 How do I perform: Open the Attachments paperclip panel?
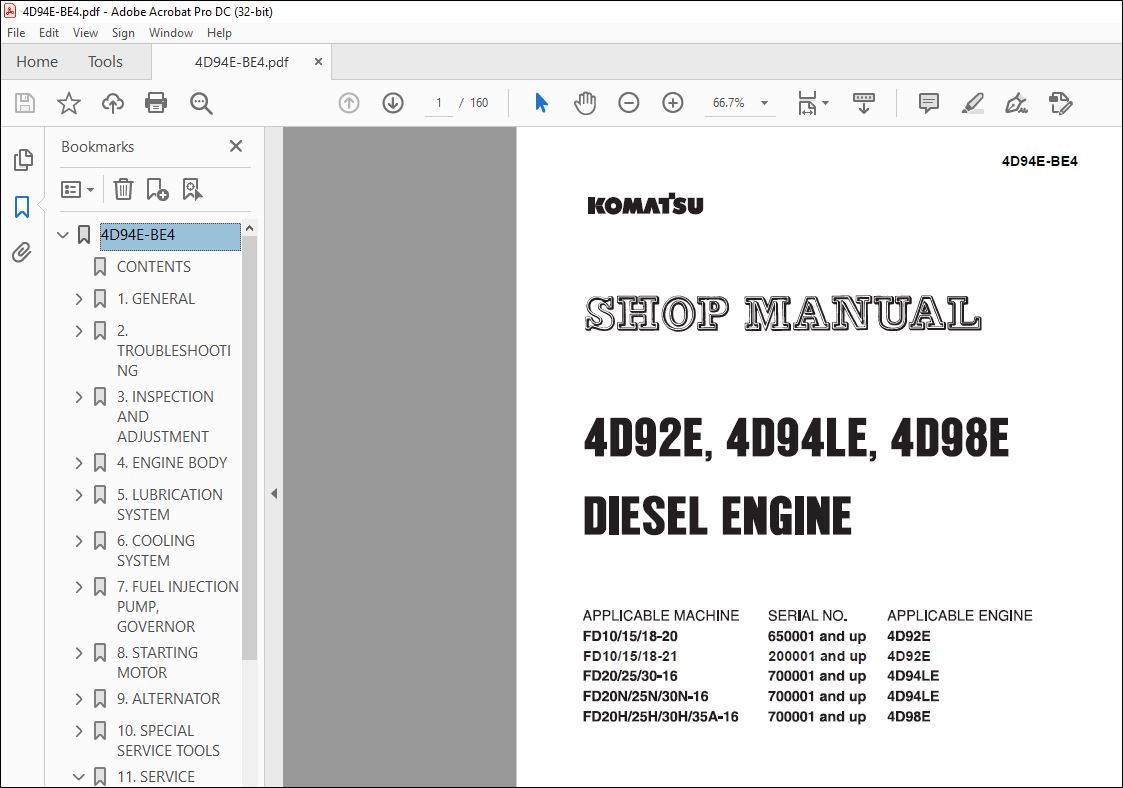(x=22, y=252)
